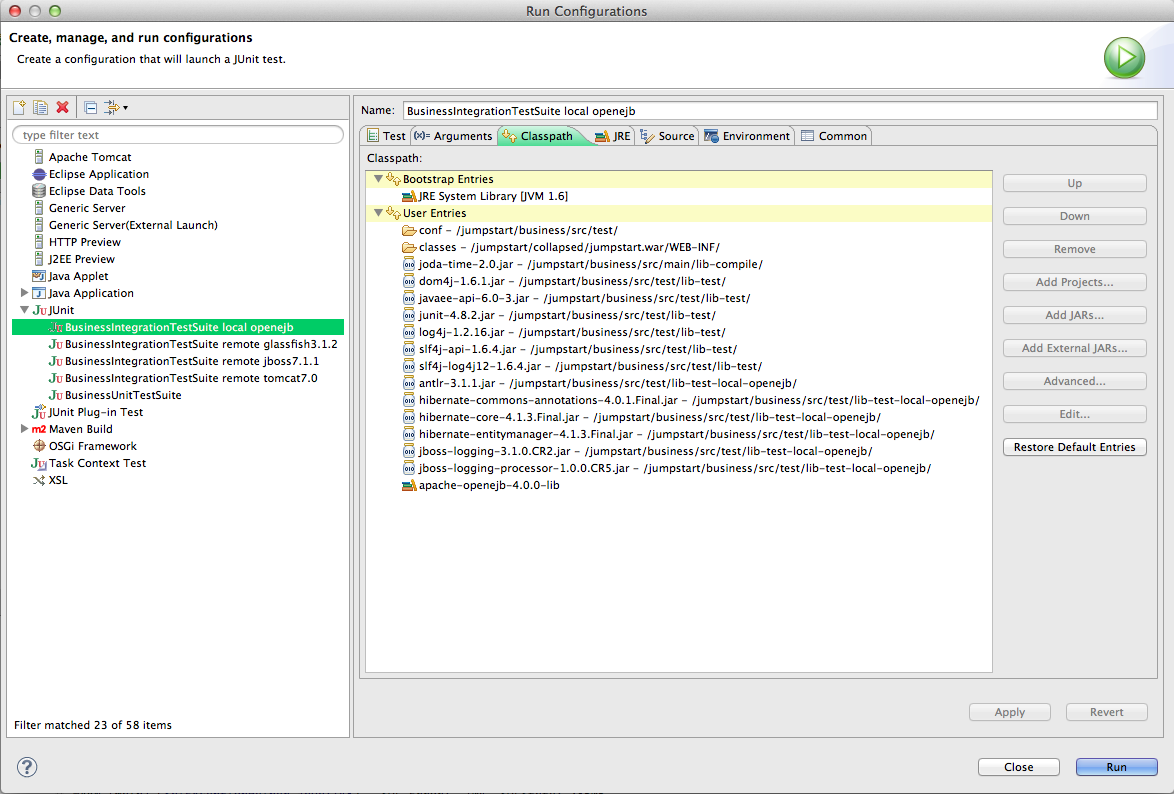The width and height of the screenshot is (1174, 794).
Task: Collapse the Bootstrap Entries group
Action: (x=378, y=179)
